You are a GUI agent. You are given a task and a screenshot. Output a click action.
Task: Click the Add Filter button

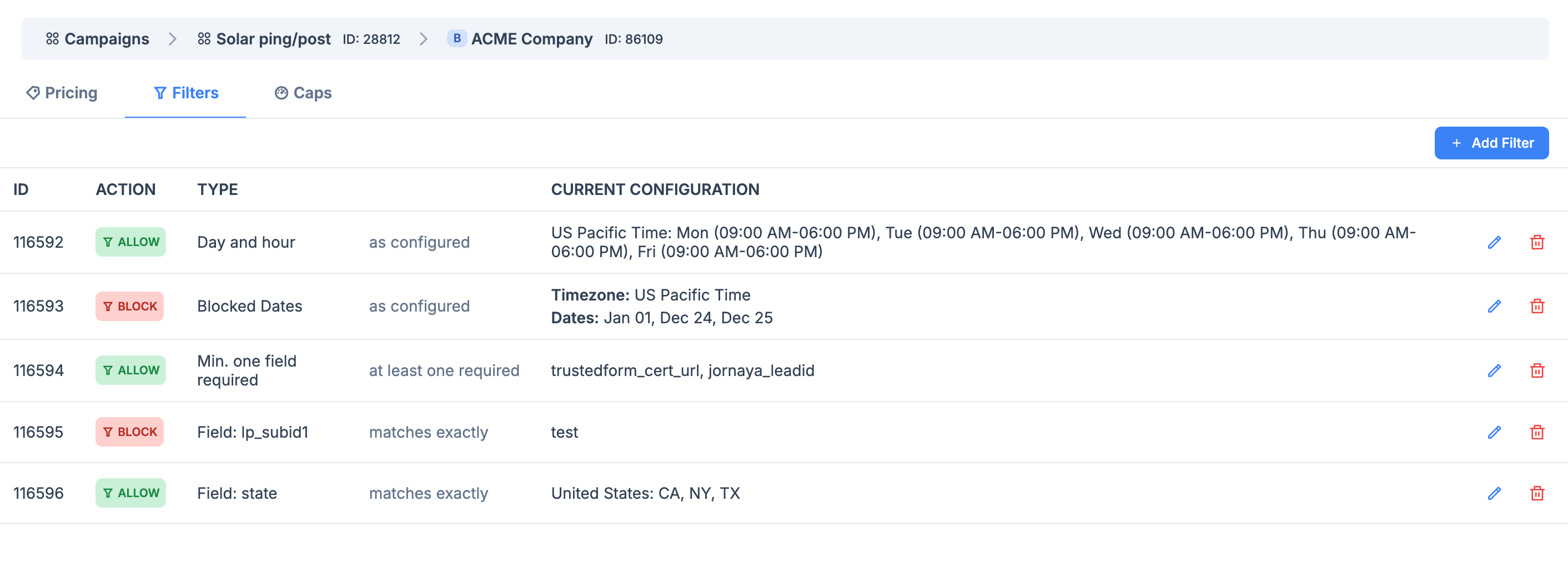click(x=1491, y=143)
